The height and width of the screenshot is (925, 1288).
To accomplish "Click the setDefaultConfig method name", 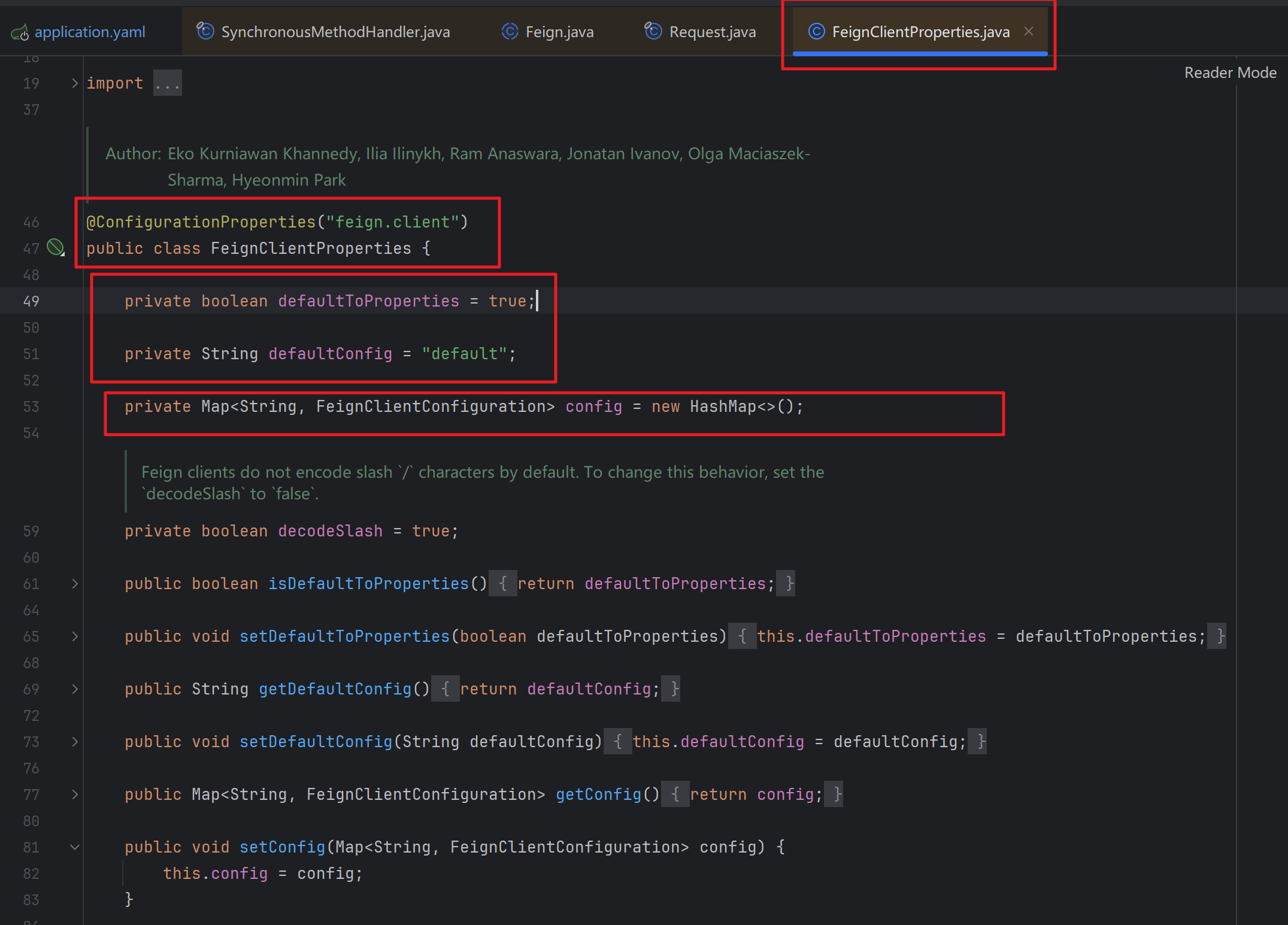I will point(316,742).
